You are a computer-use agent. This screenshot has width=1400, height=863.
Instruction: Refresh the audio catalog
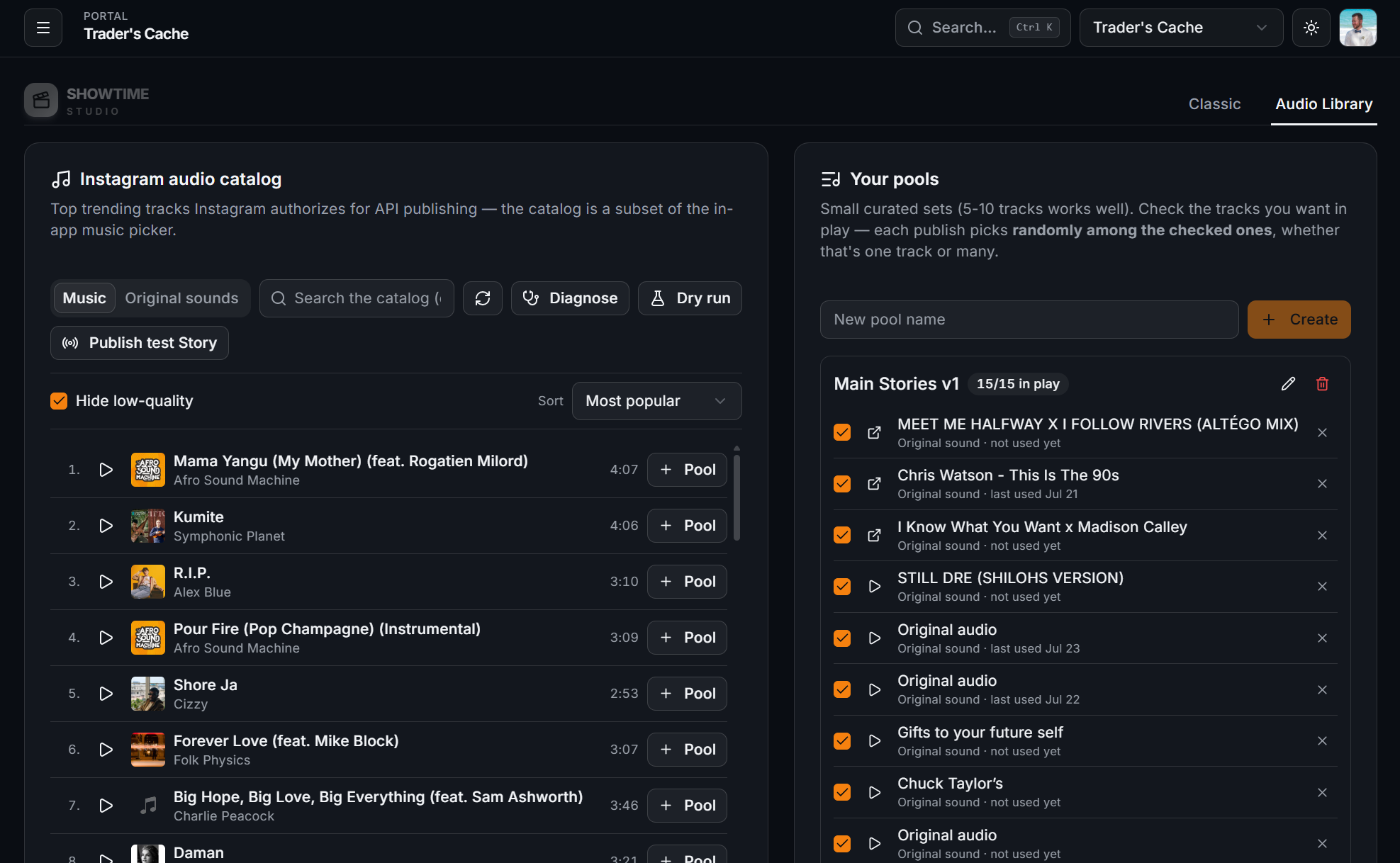483,298
